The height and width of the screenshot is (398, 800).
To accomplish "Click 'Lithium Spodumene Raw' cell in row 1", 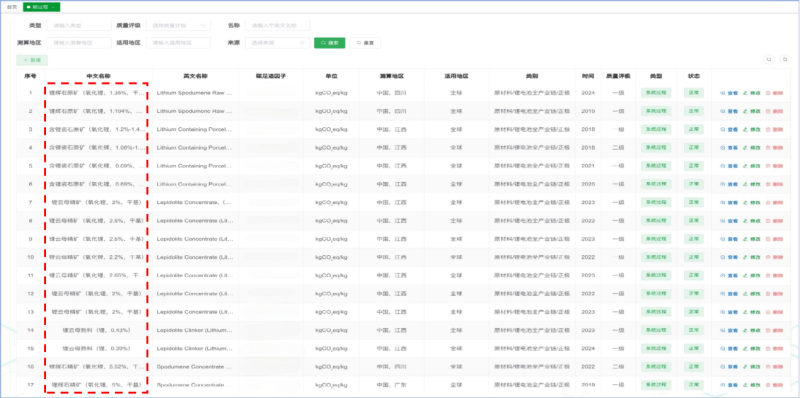I will pyautogui.click(x=194, y=93).
